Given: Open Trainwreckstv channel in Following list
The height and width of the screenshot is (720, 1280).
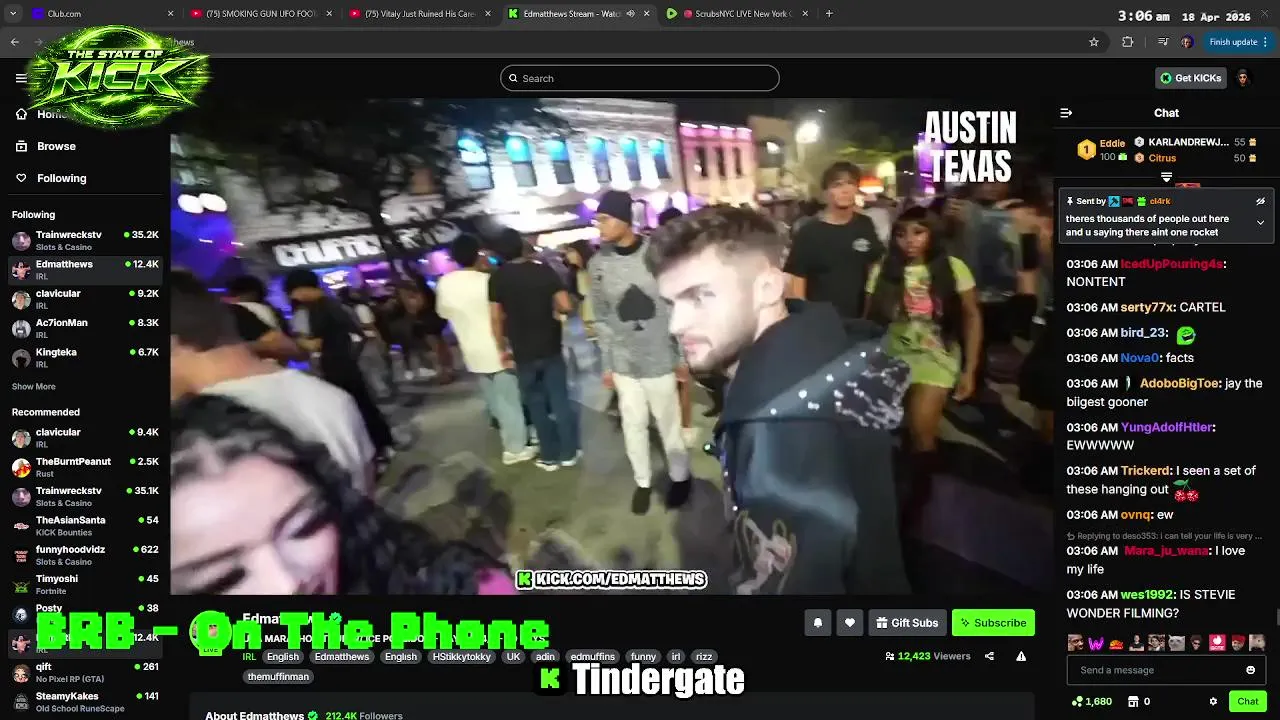Looking at the screenshot, I should click(85, 240).
